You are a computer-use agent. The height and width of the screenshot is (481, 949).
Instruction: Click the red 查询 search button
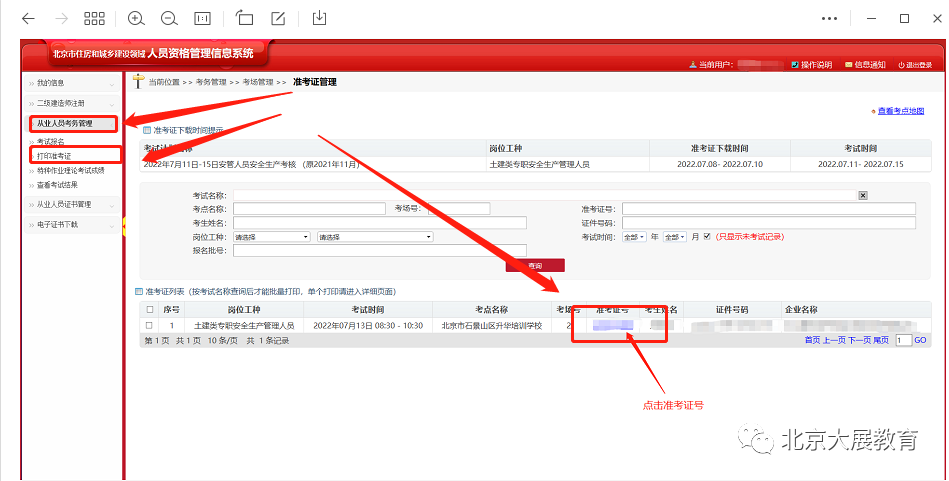[535, 266]
